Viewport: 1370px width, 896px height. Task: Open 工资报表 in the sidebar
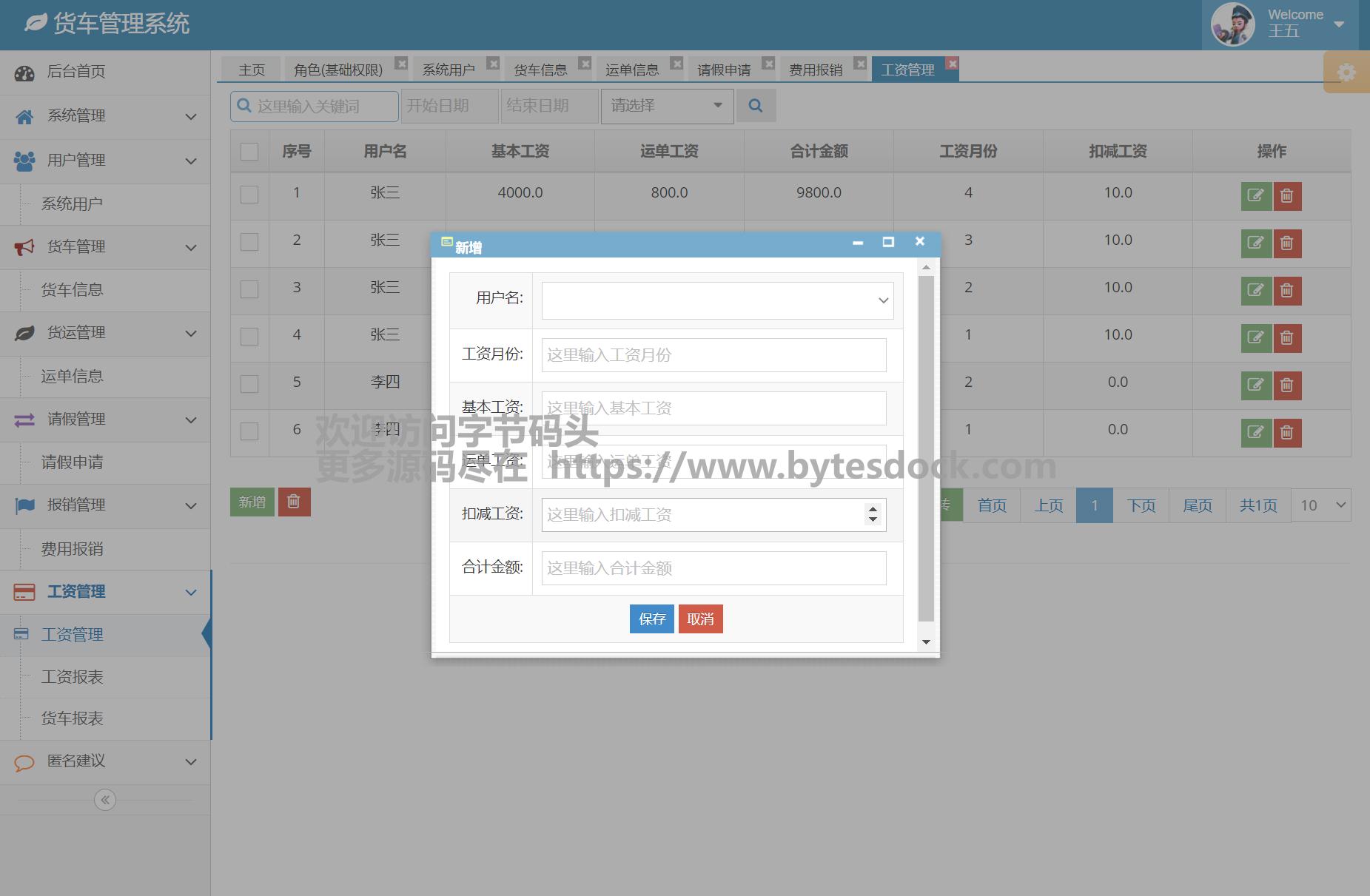pyautogui.click(x=73, y=677)
